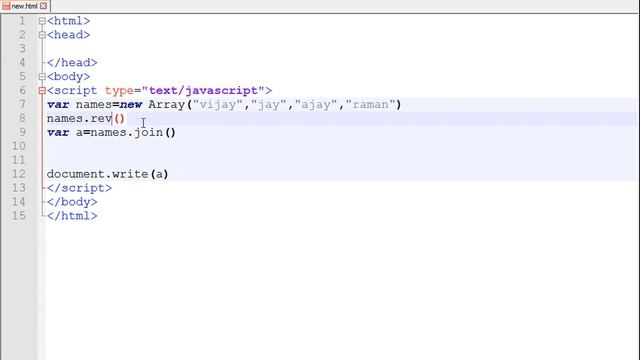640x360 pixels.
Task: Click document.write(a) on line 12
Action: [107, 174]
